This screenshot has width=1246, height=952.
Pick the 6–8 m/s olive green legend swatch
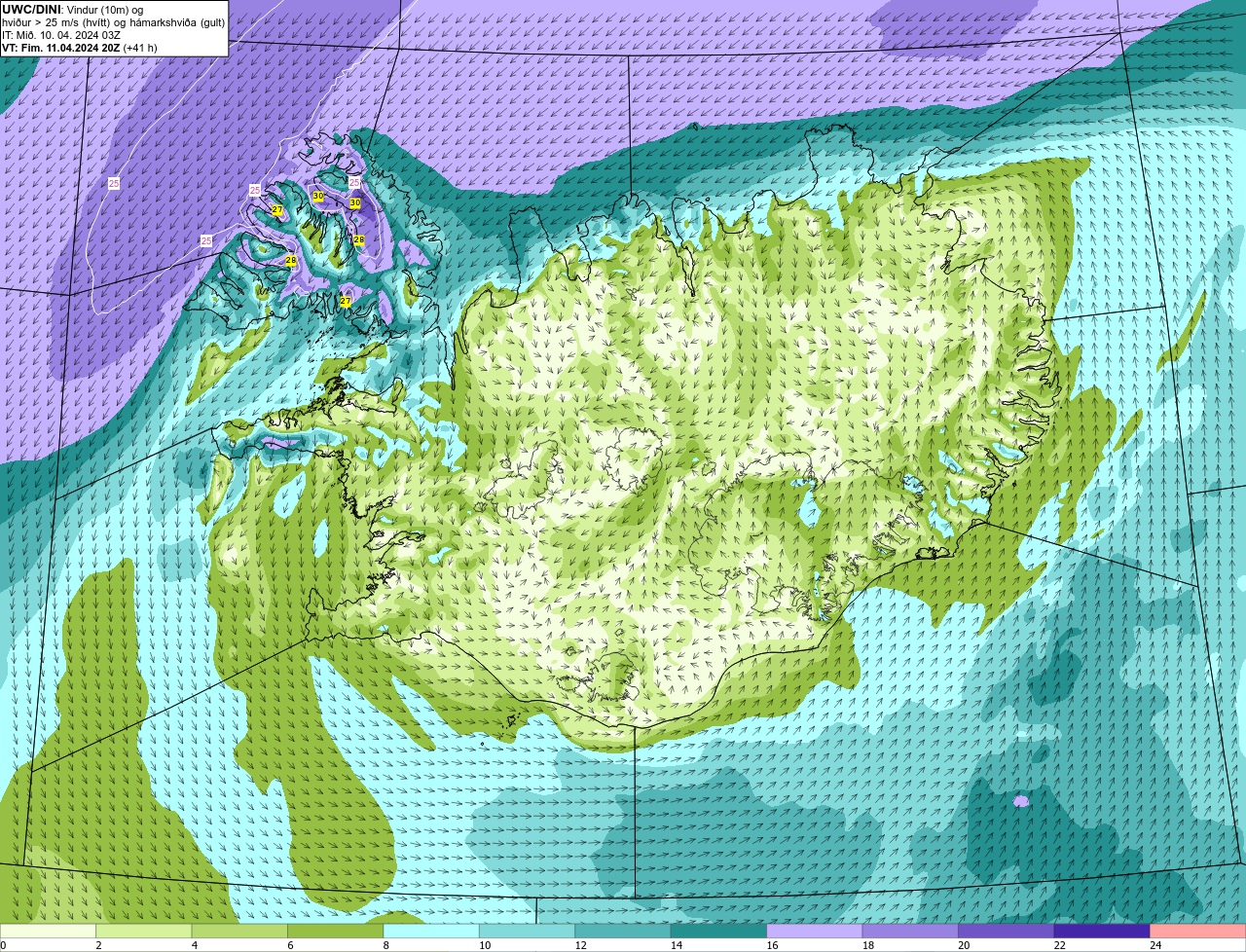pos(335,931)
